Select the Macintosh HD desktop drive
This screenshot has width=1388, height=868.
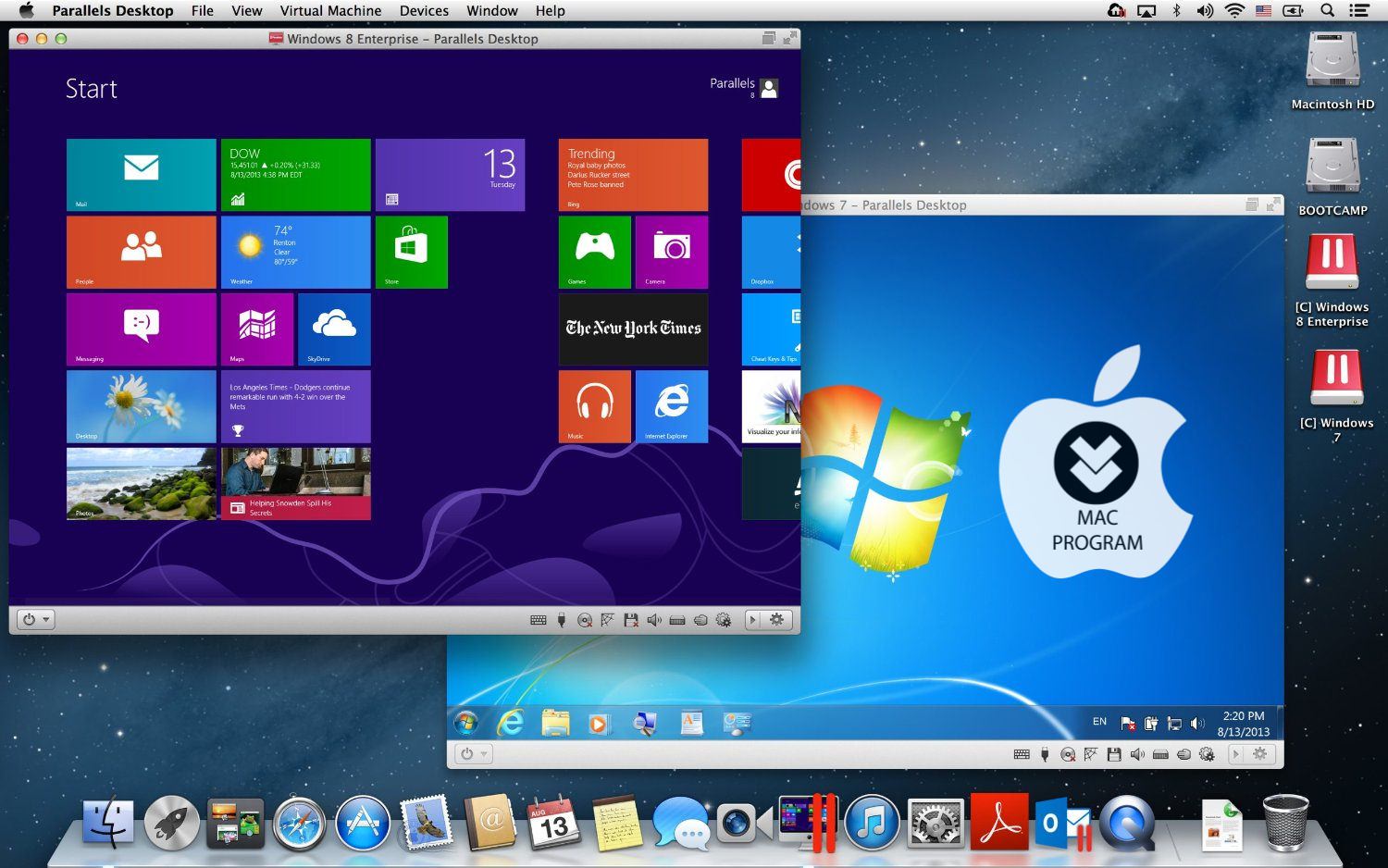point(1332,71)
